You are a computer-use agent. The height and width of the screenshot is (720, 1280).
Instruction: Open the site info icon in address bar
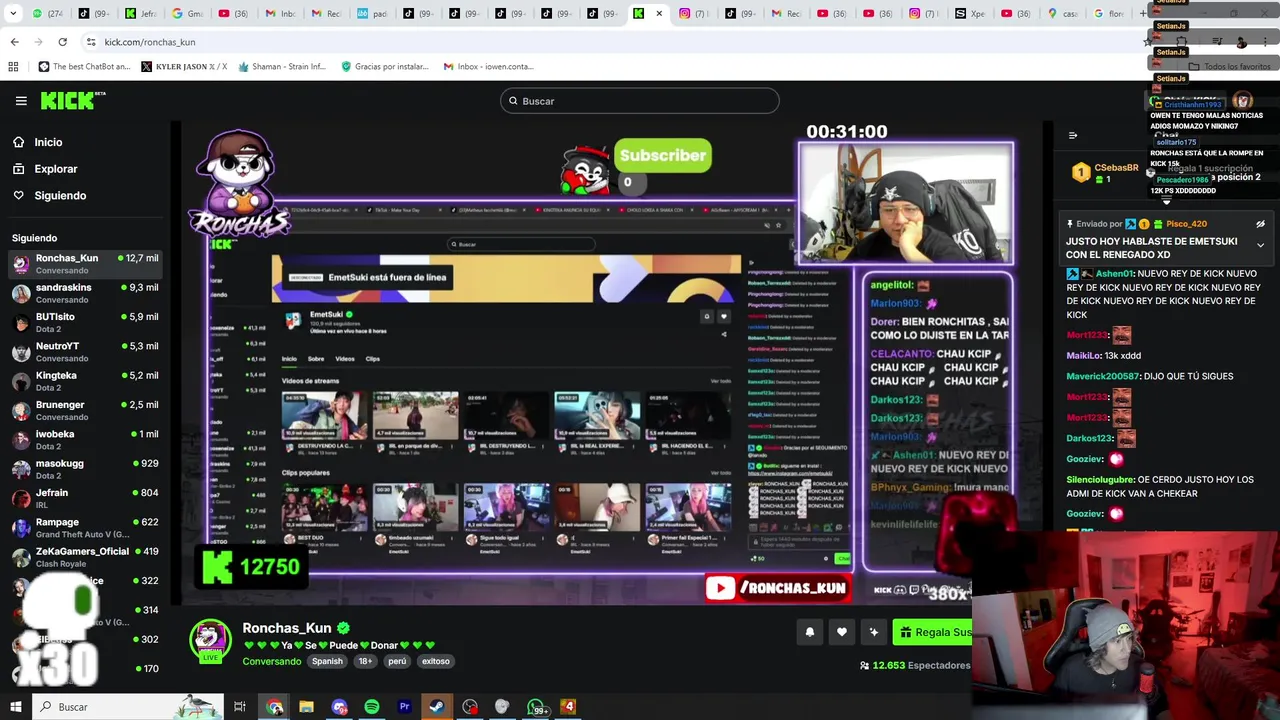click(91, 42)
